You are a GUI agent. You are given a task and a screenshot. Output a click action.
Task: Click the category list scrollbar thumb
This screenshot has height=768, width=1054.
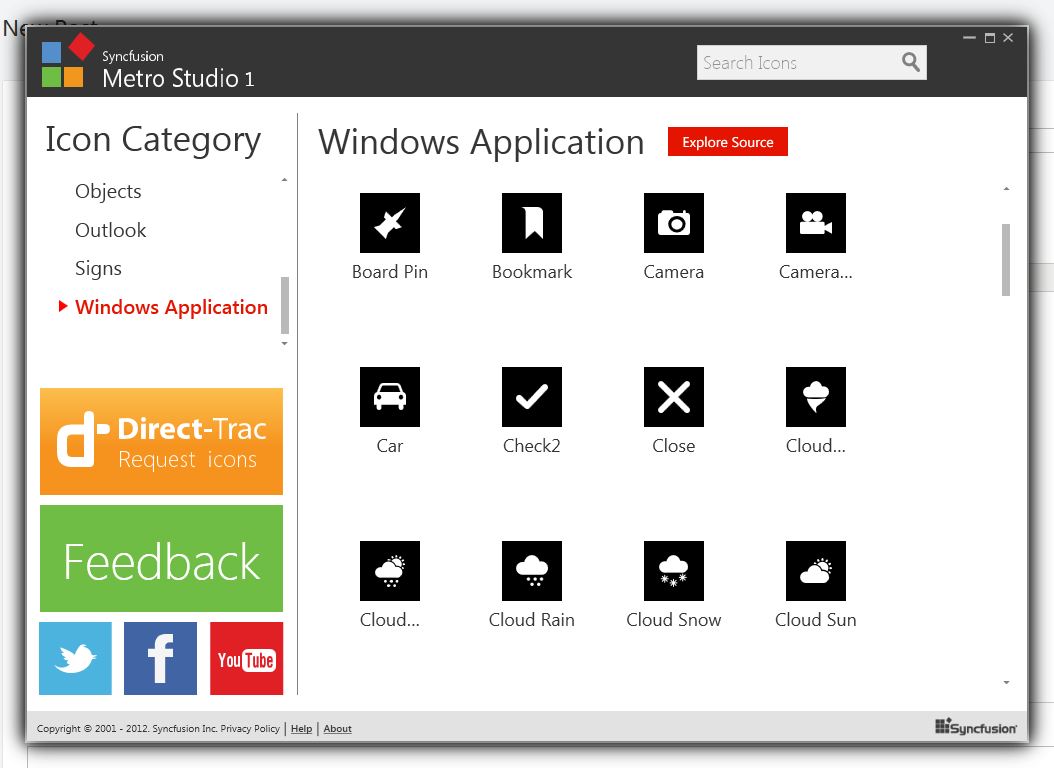[285, 305]
